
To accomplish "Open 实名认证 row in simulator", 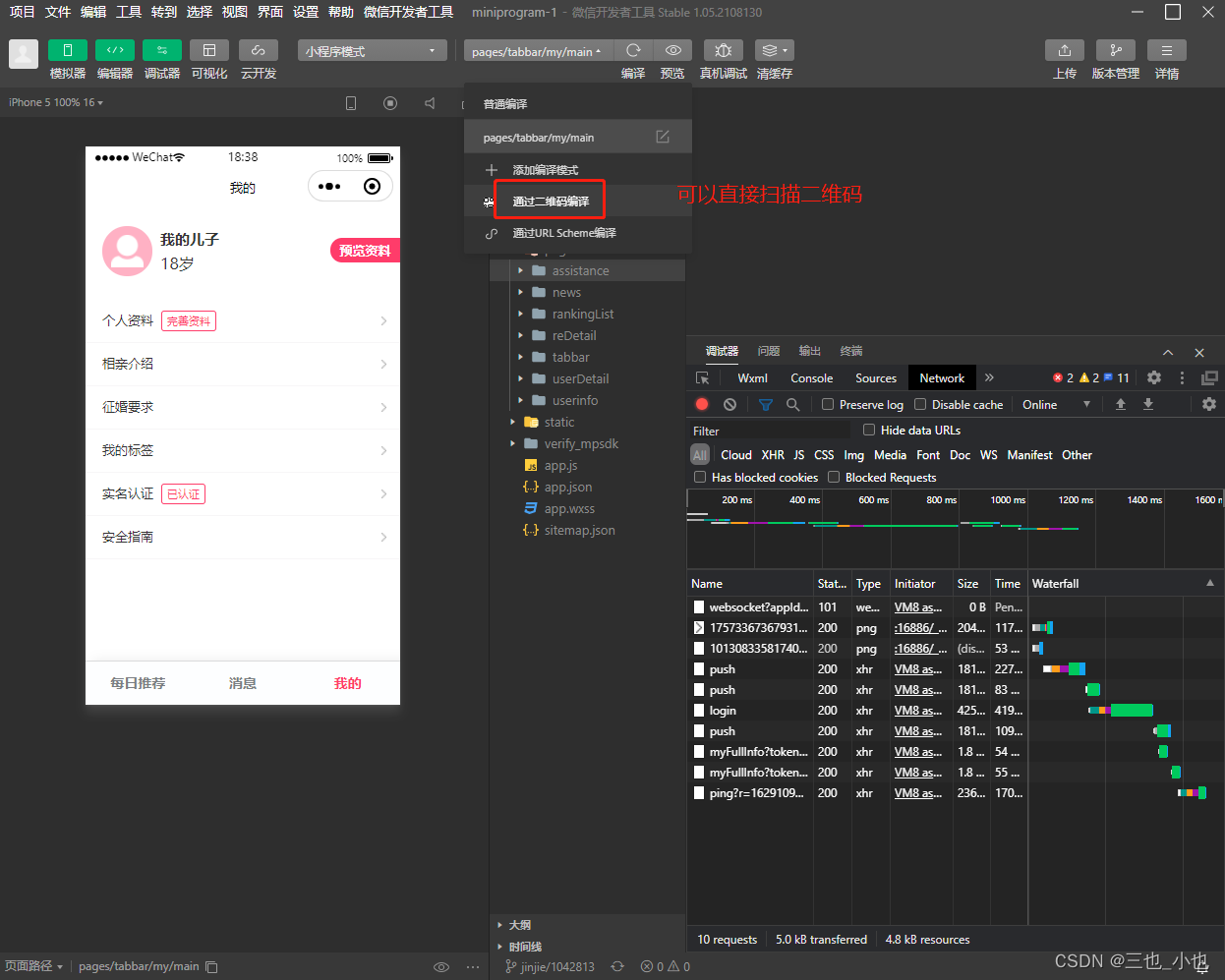I will (x=243, y=493).
